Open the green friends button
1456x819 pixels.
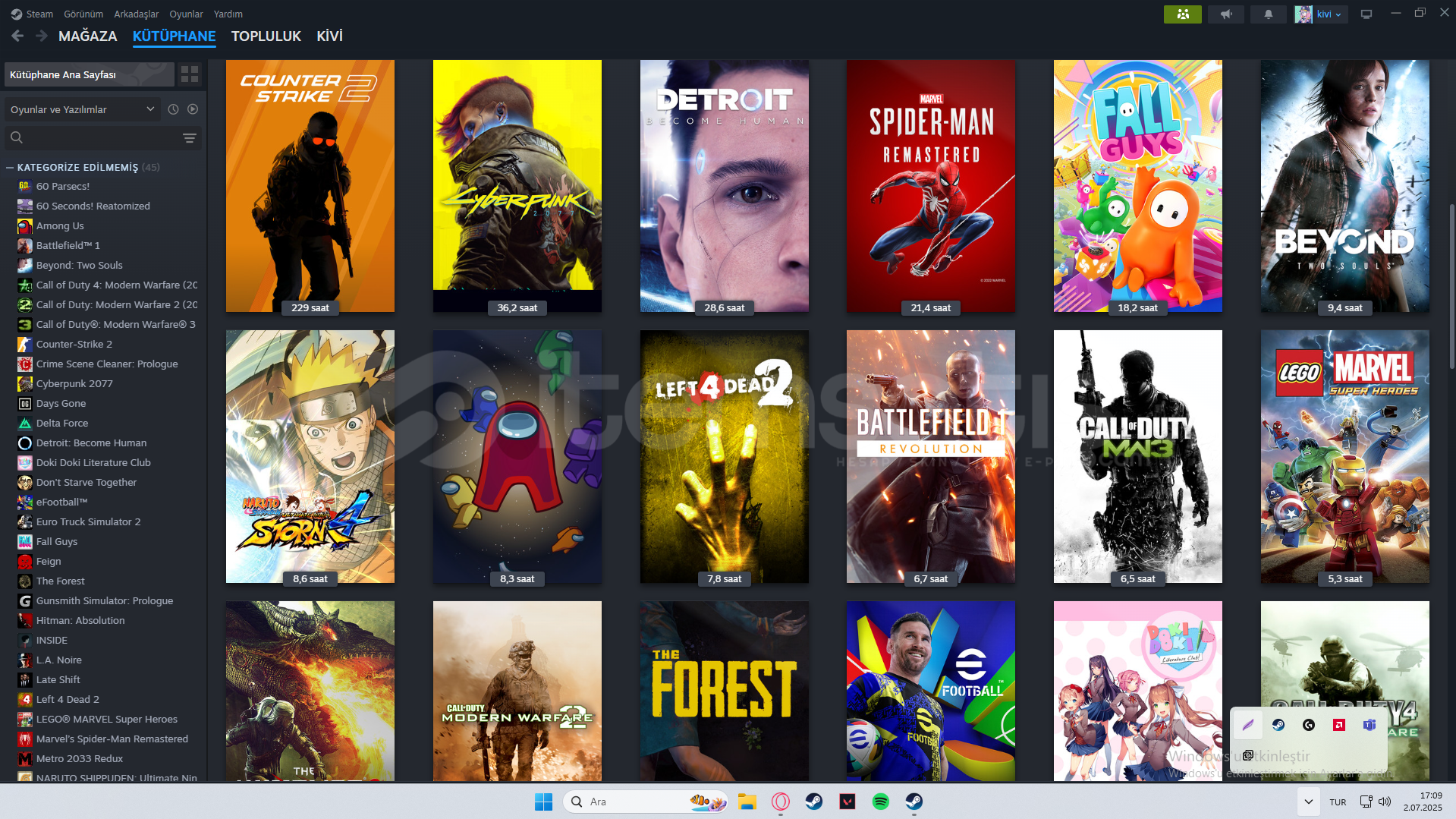(1182, 14)
